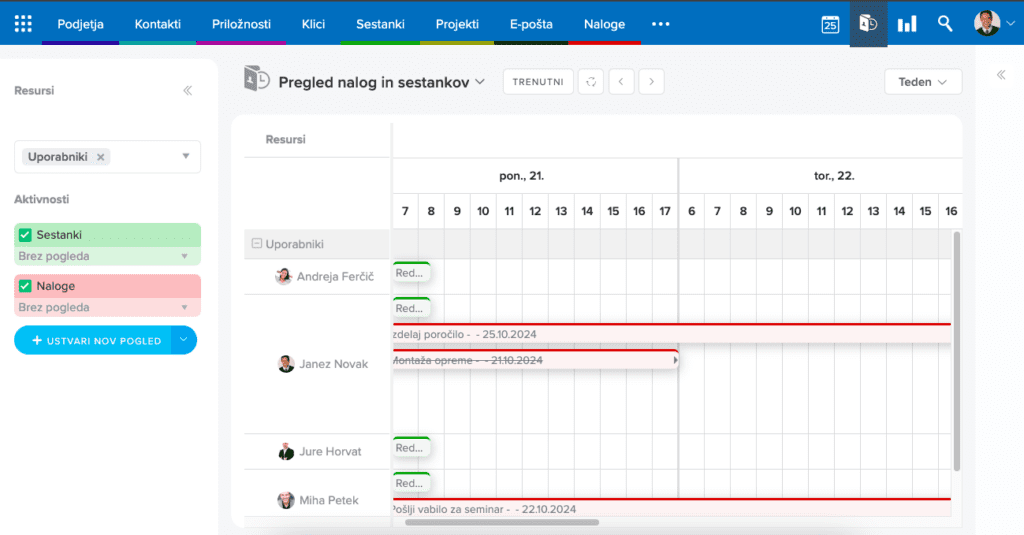
Task: Go to previous period with left arrow
Action: 622,82
